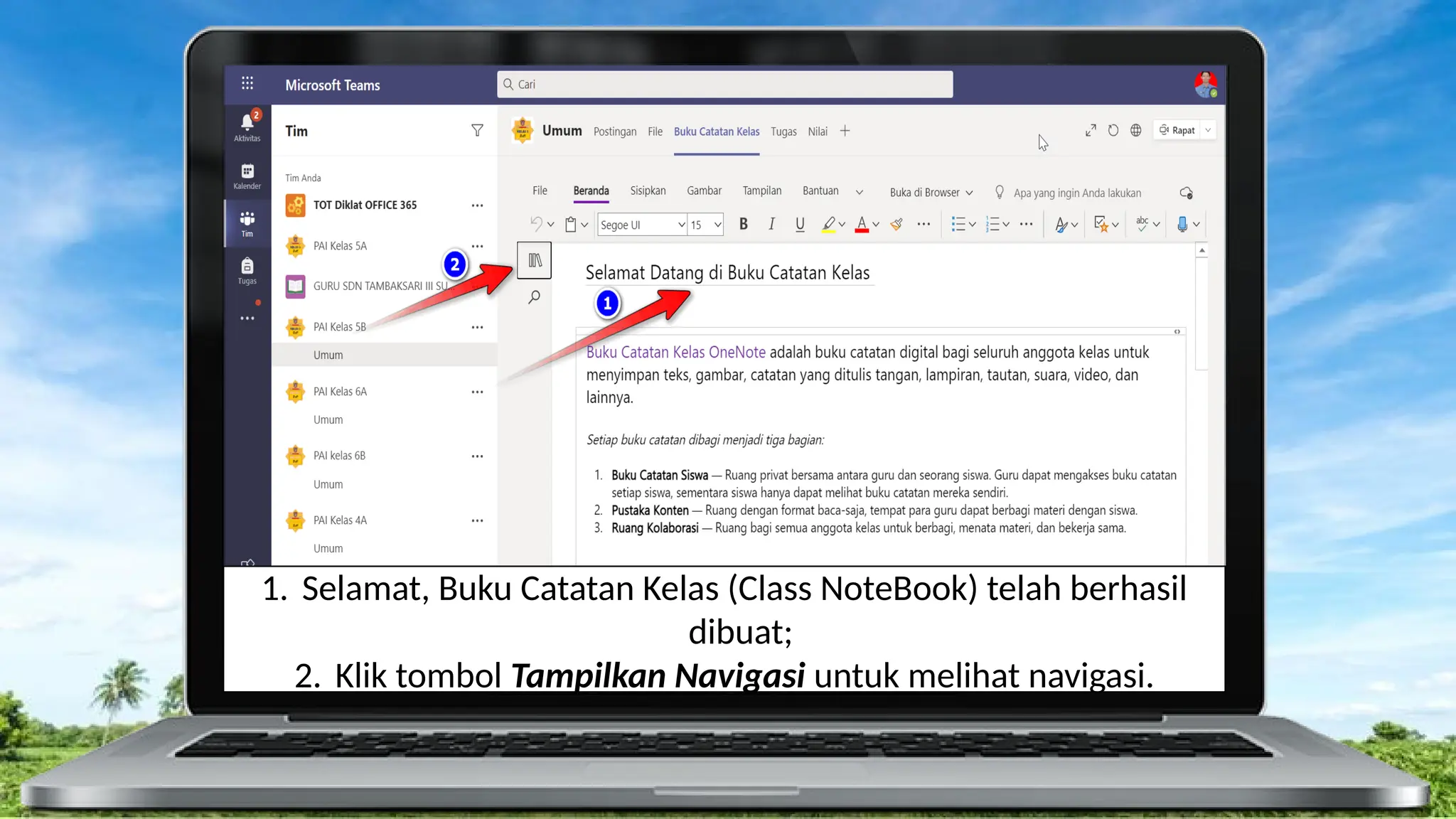
Task: Start a meeting with Rapat button
Action: (1177, 130)
